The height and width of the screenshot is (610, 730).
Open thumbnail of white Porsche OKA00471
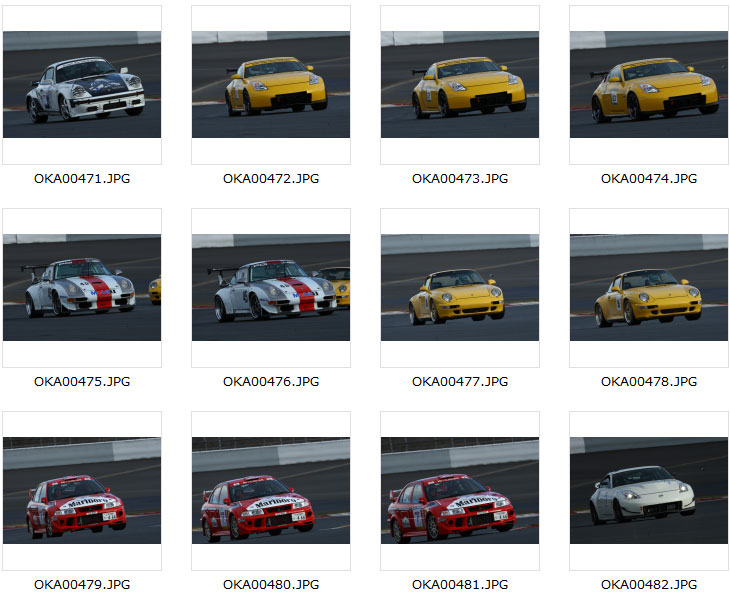coord(82,84)
